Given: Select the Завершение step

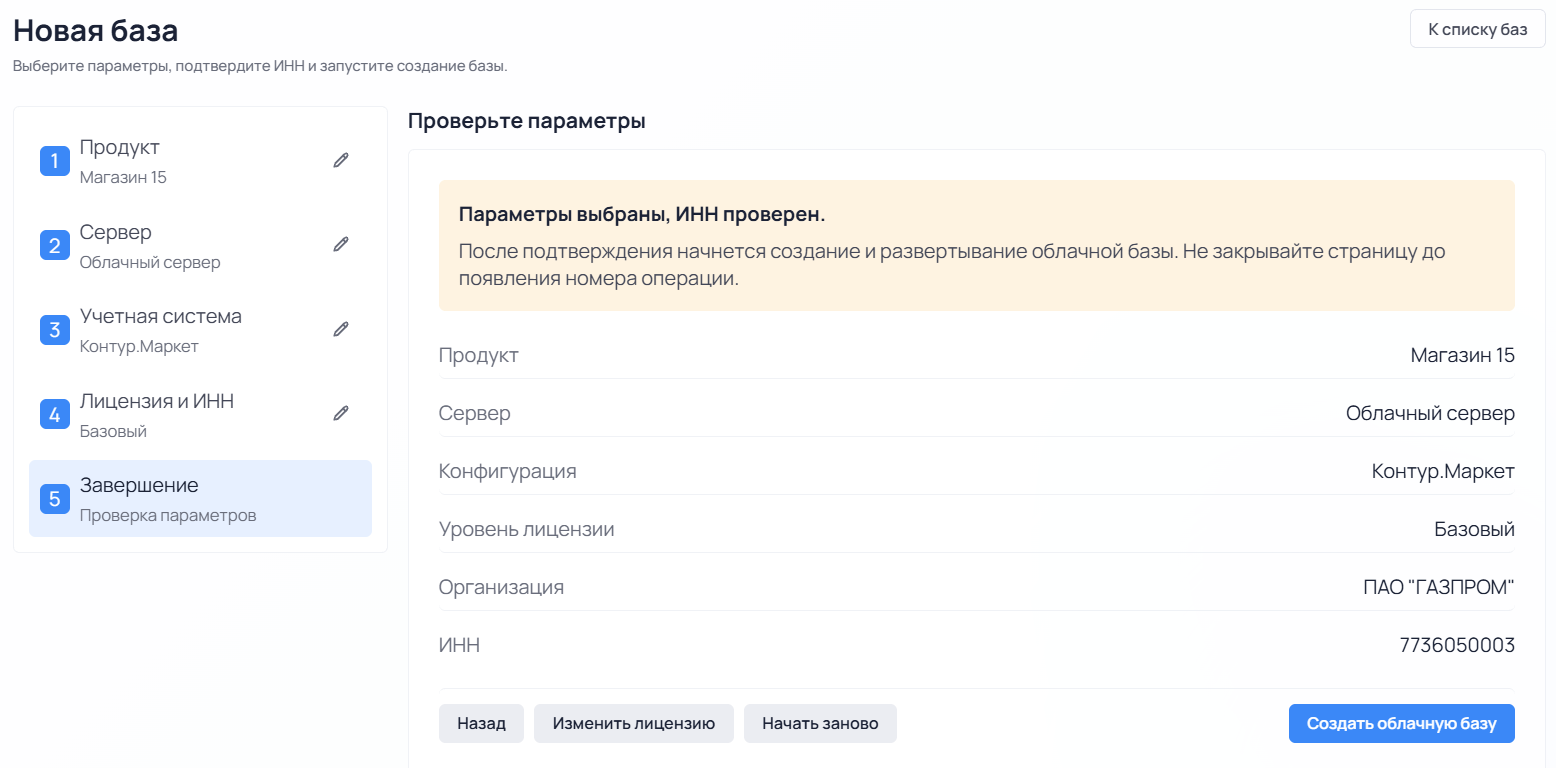Looking at the screenshot, I should coord(200,498).
